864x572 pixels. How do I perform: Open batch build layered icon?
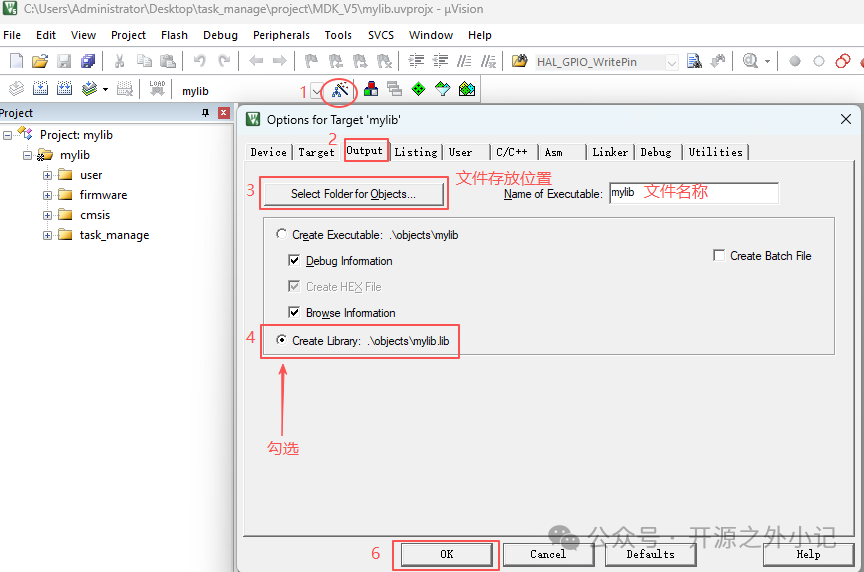point(89,89)
